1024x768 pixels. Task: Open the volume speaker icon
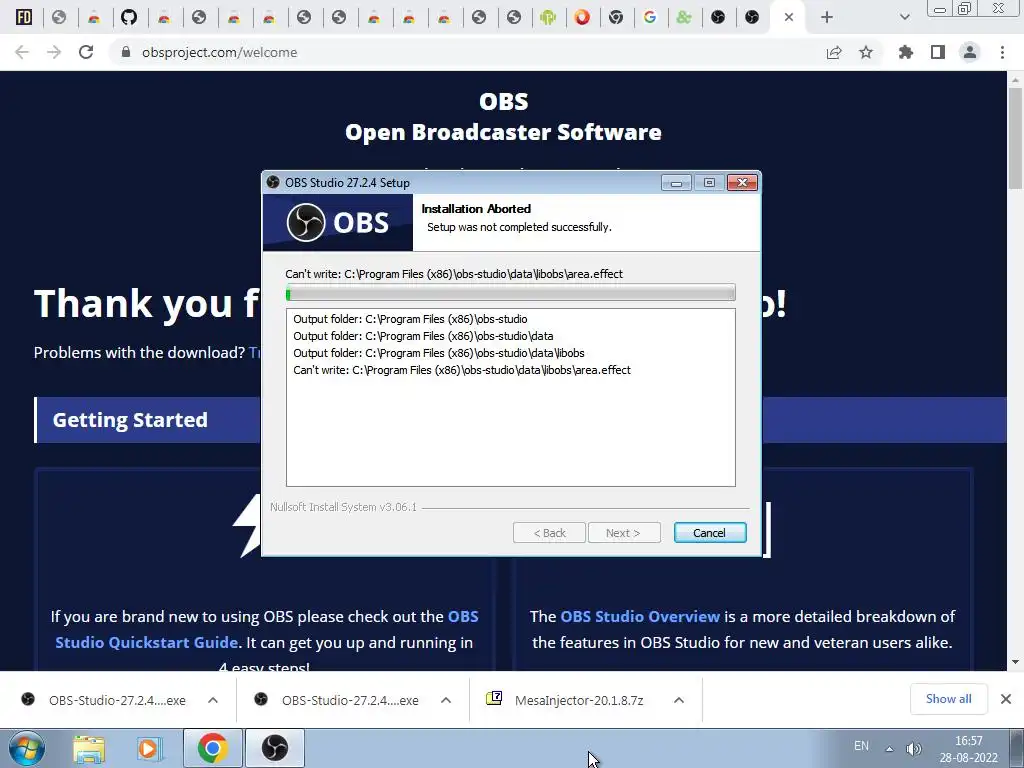point(914,749)
